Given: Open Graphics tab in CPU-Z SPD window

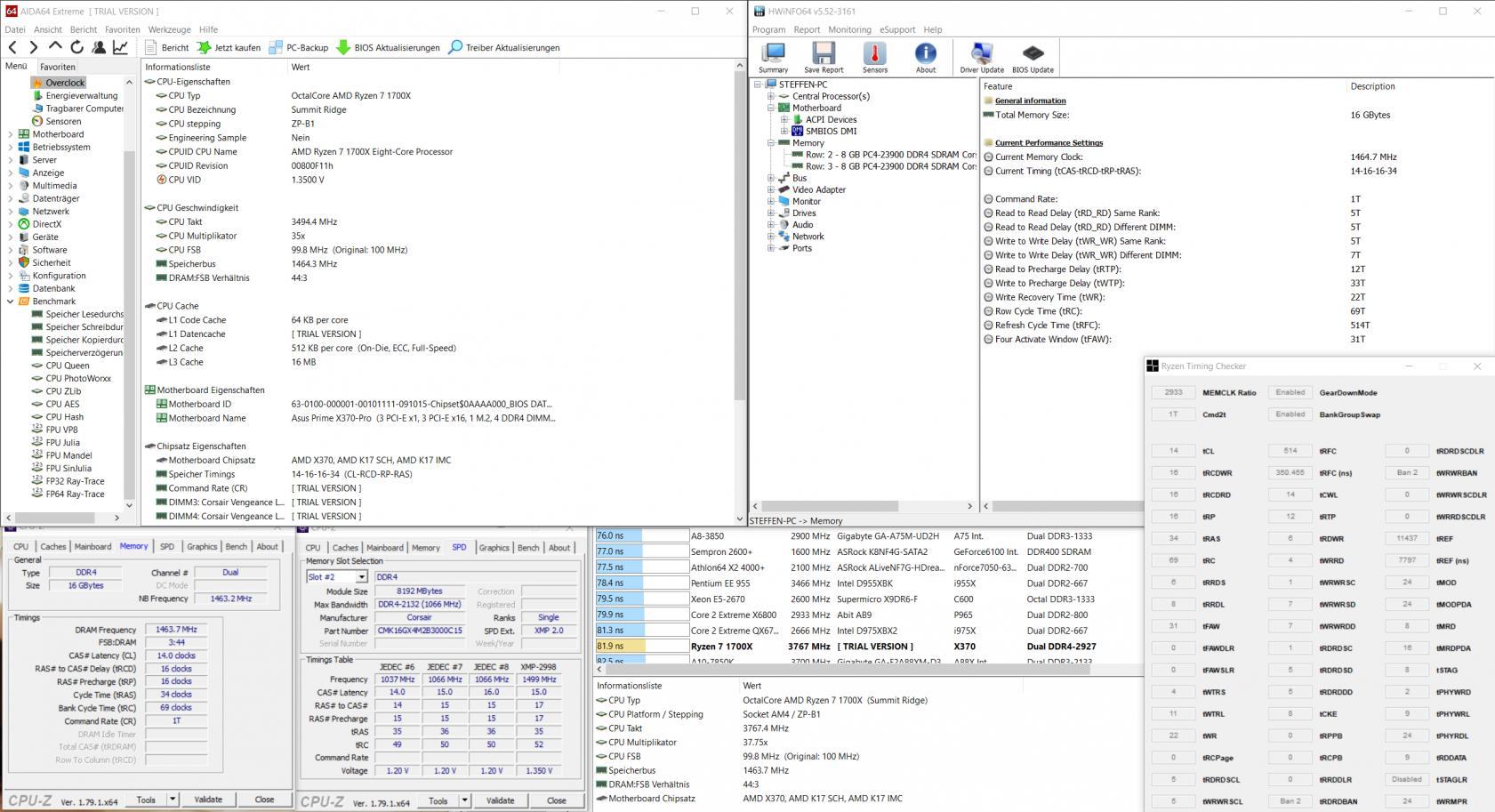Looking at the screenshot, I should pyautogui.click(x=494, y=548).
